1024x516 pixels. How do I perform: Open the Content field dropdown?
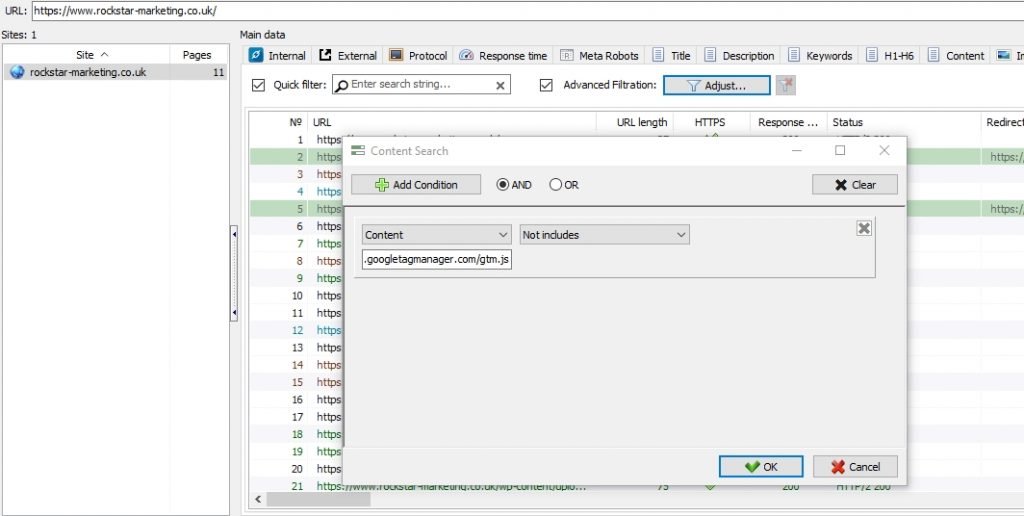click(x=436, y=235)
